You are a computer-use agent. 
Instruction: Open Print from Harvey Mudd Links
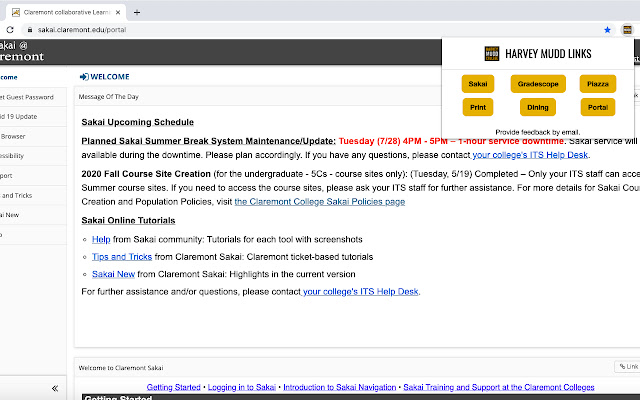pos(478,107)
